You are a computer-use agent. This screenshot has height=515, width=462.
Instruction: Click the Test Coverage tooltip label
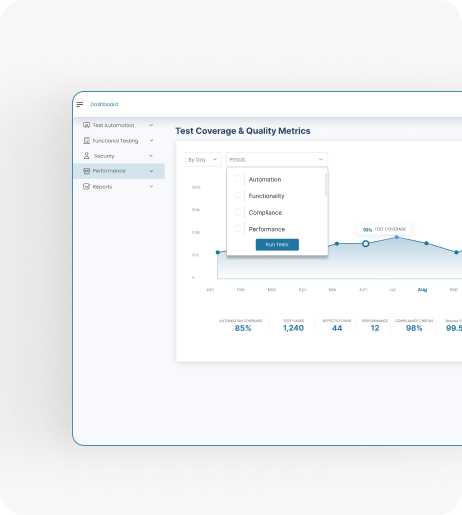(x=390, y=229)
